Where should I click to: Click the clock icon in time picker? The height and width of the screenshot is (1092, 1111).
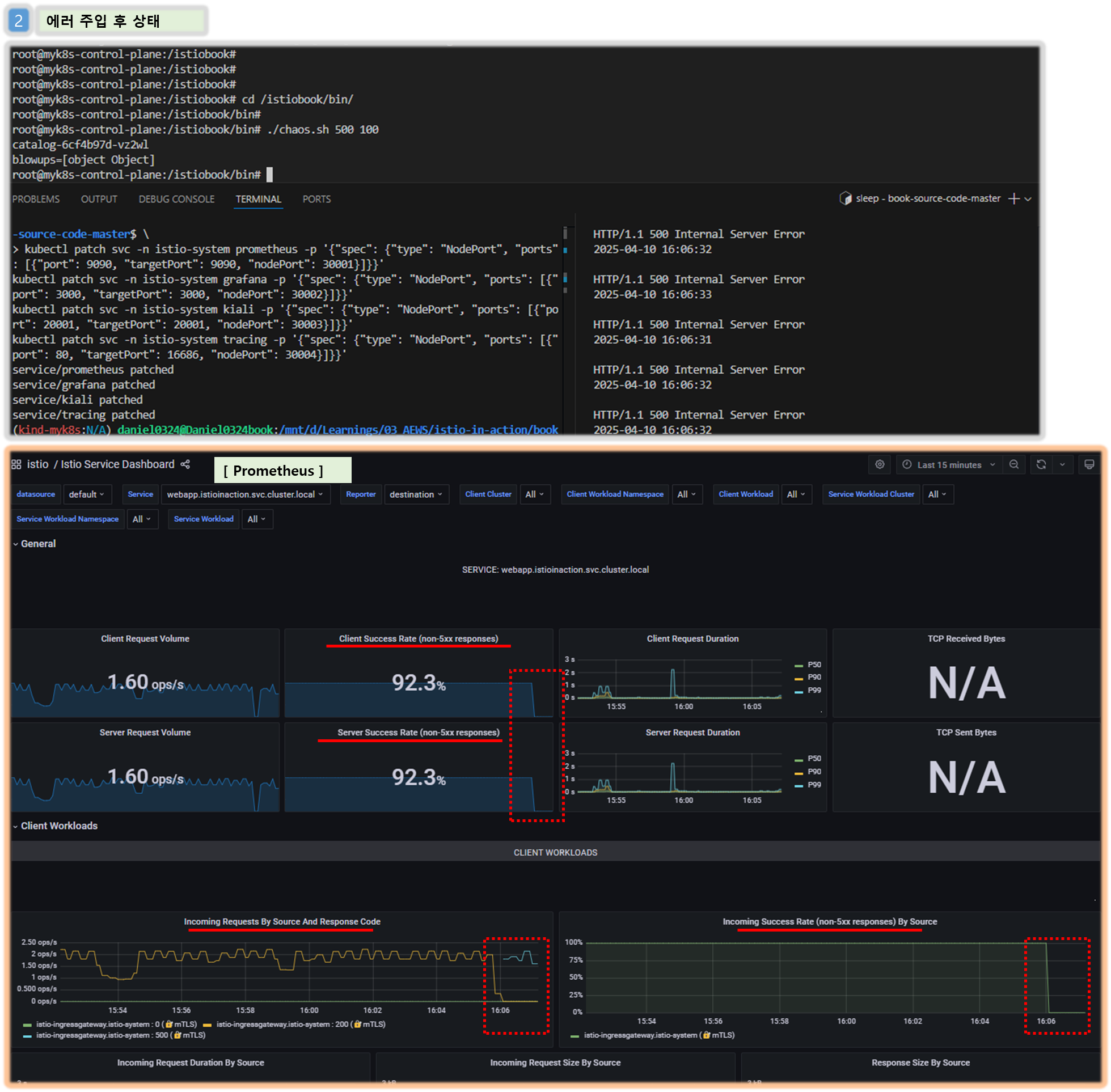(x=907, y=464)
